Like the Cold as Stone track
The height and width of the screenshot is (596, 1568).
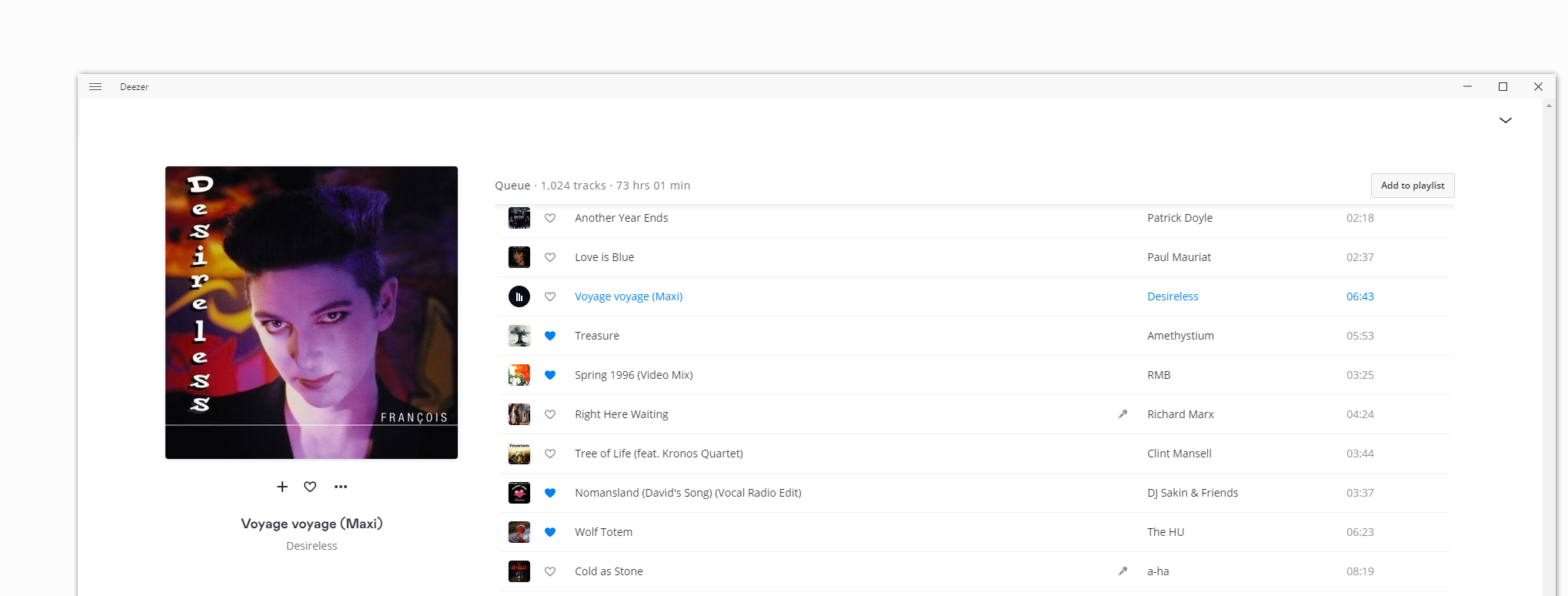550,571
